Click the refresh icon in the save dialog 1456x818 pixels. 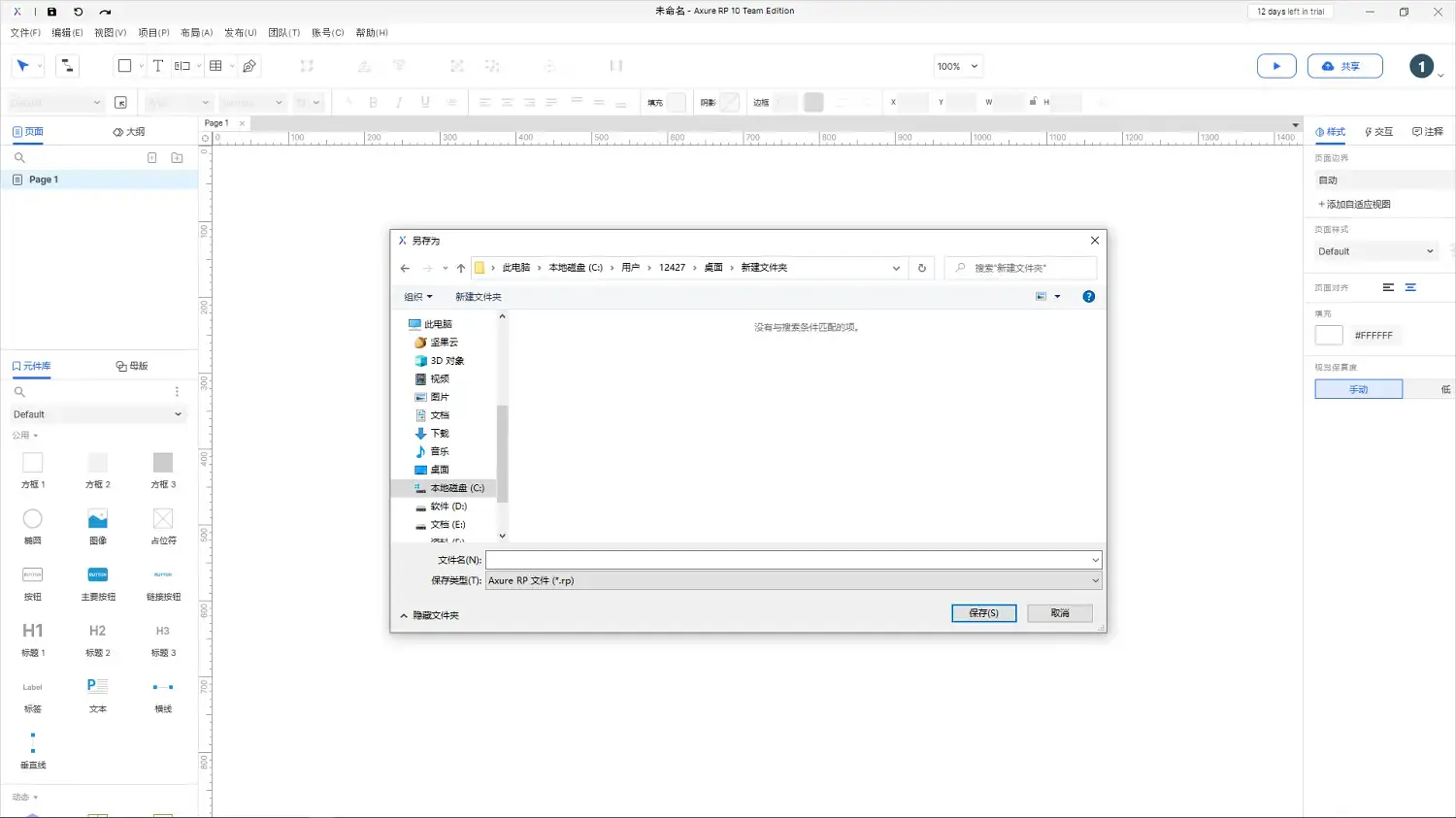(x=922, y=268)
